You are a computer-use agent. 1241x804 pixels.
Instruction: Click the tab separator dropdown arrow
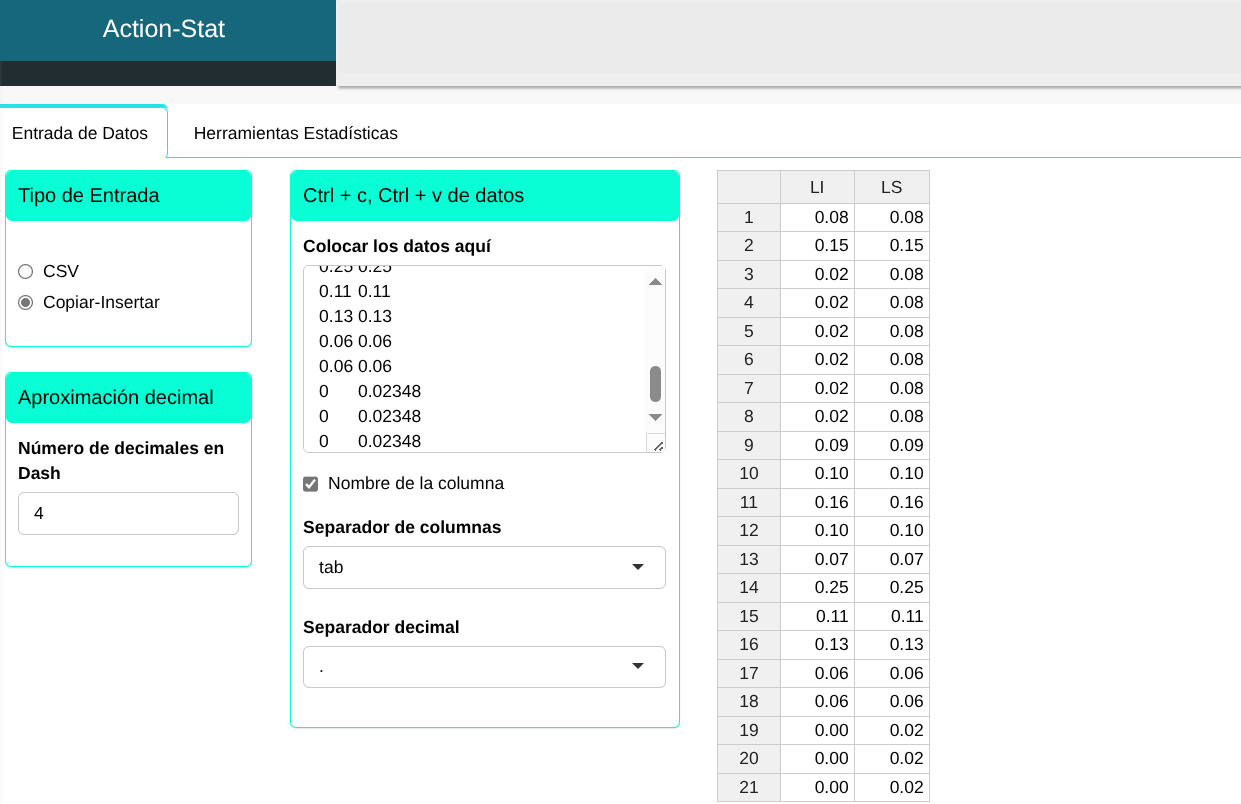638,567
